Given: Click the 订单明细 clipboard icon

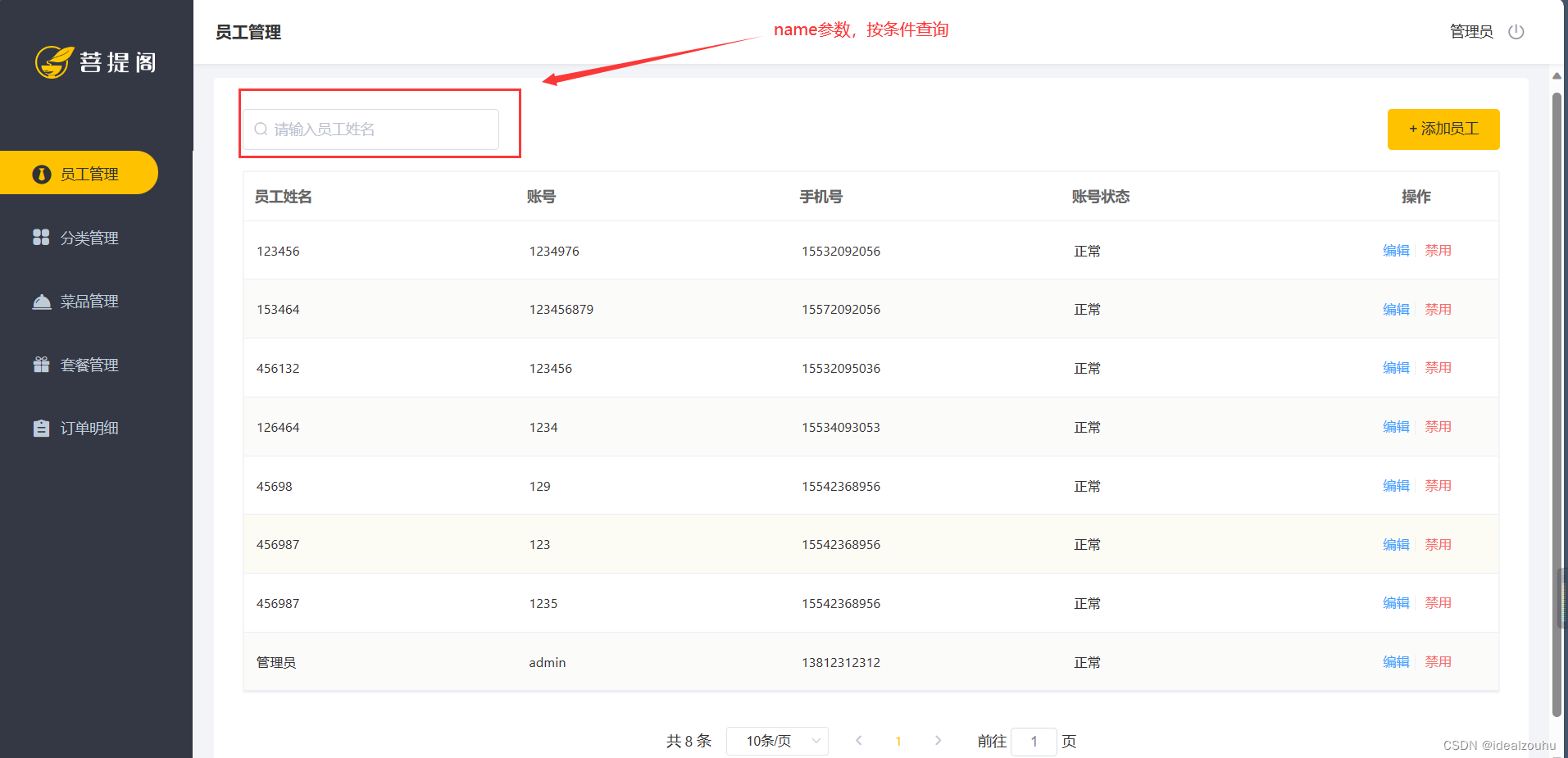Looking at the screenshot, I should coord(41,429).
